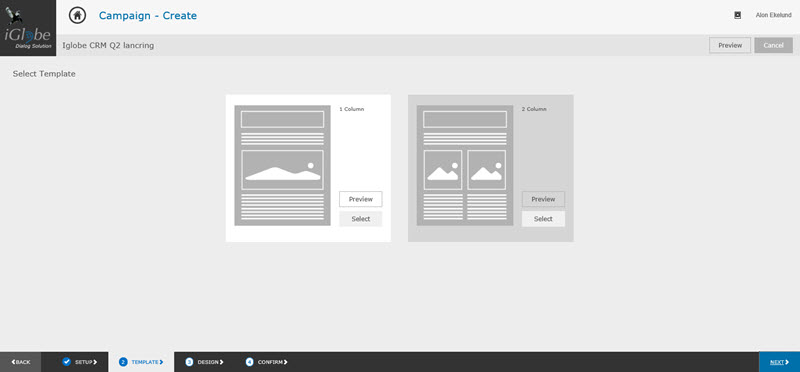Go Back using the bottom bar
The height and width of the screenshot is (372, 800).
[x=21, y=362]
